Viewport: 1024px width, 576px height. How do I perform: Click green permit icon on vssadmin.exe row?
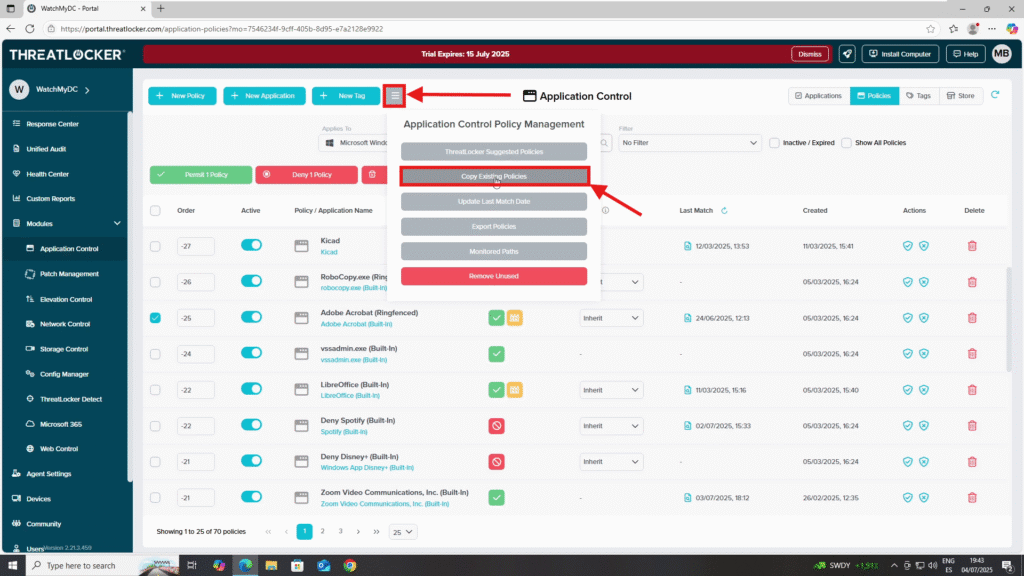[496, 354]
